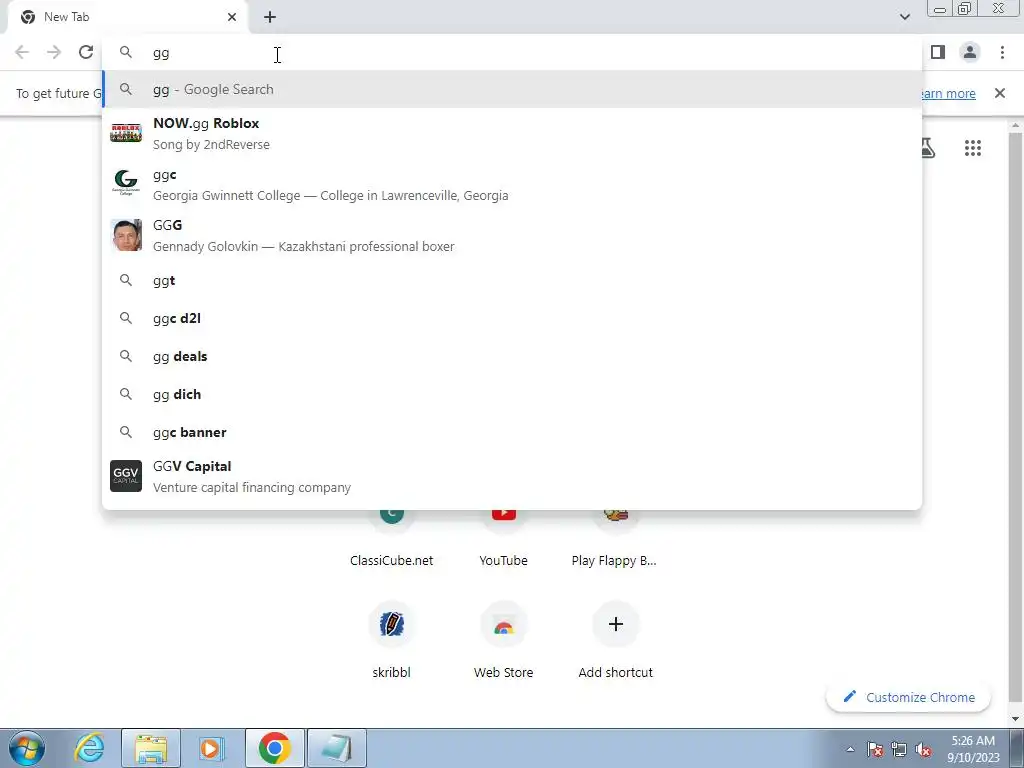Select the New Tab tab

pyautogui.click(x=127, y=17)
